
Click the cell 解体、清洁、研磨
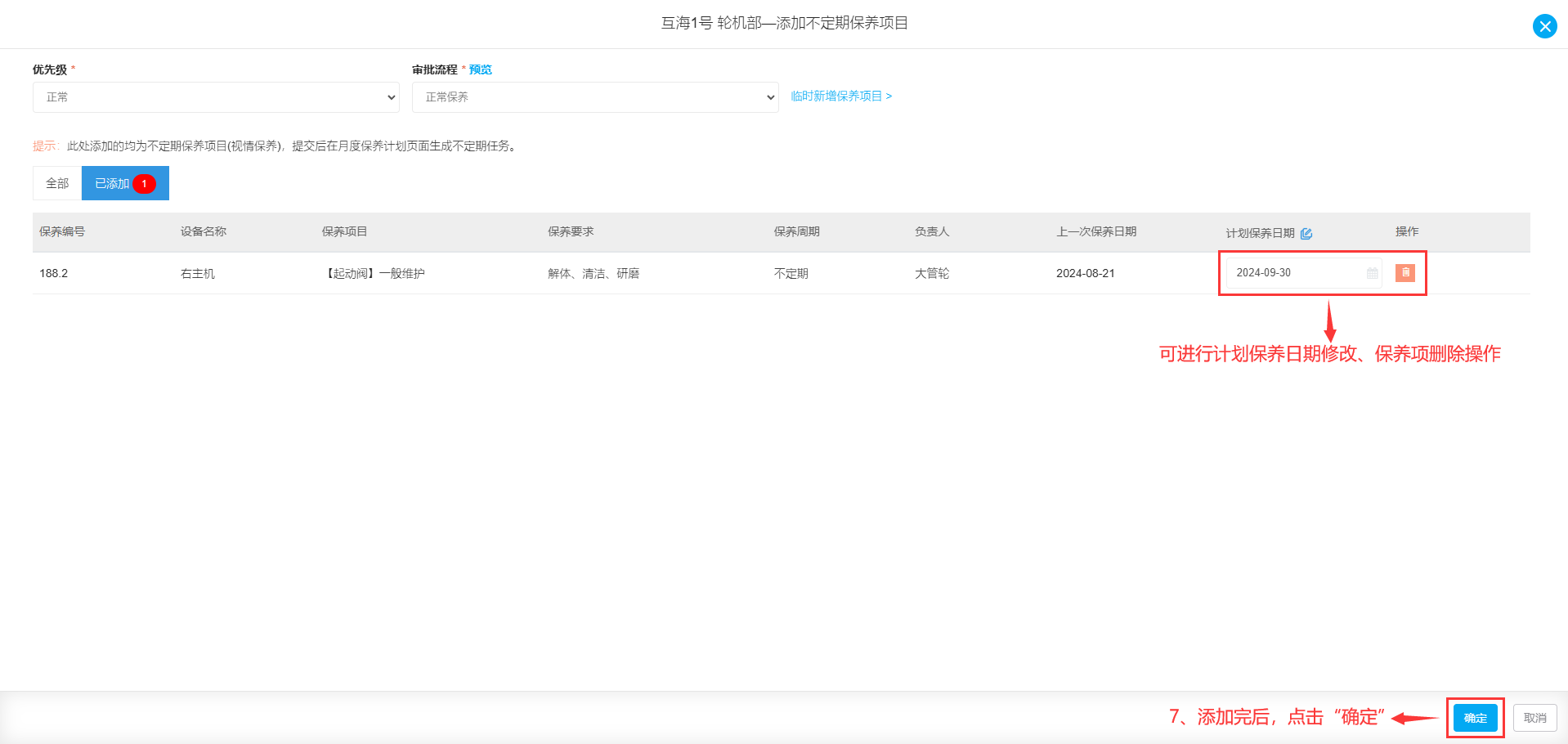[x=594, y=273]
